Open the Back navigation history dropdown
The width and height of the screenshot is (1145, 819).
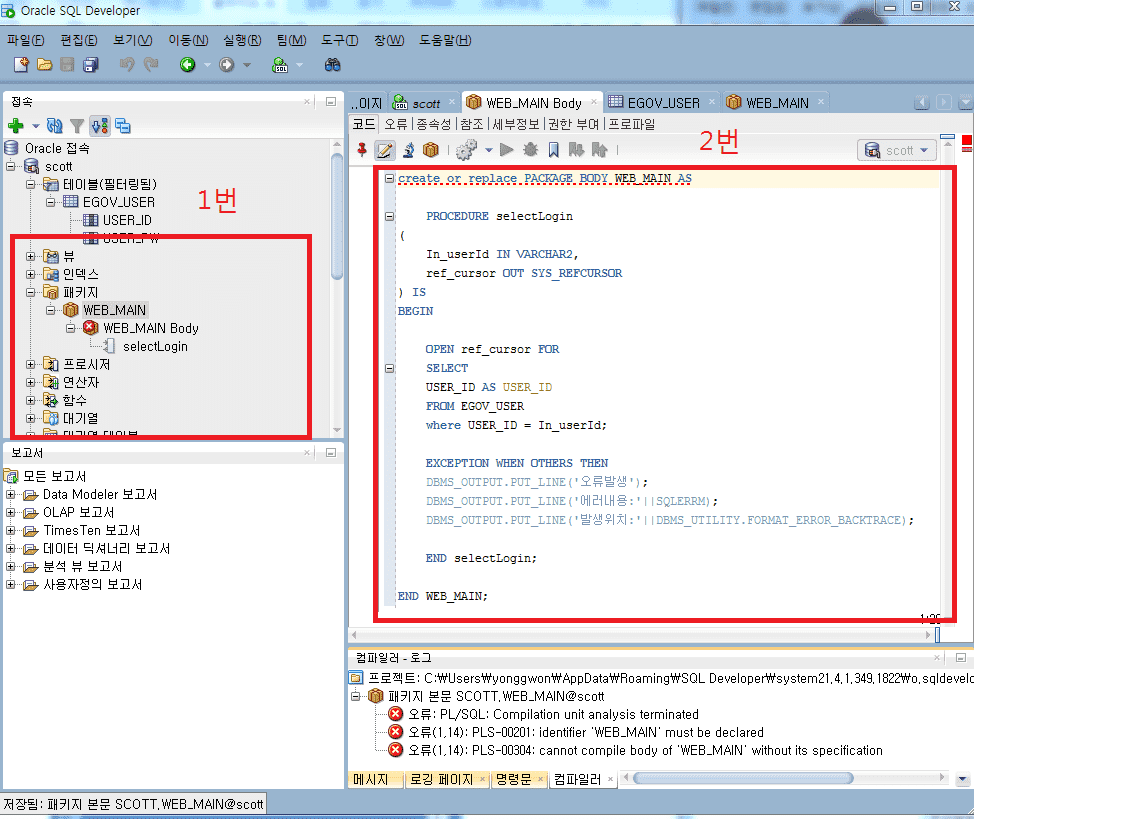click(x=207, y=65)
